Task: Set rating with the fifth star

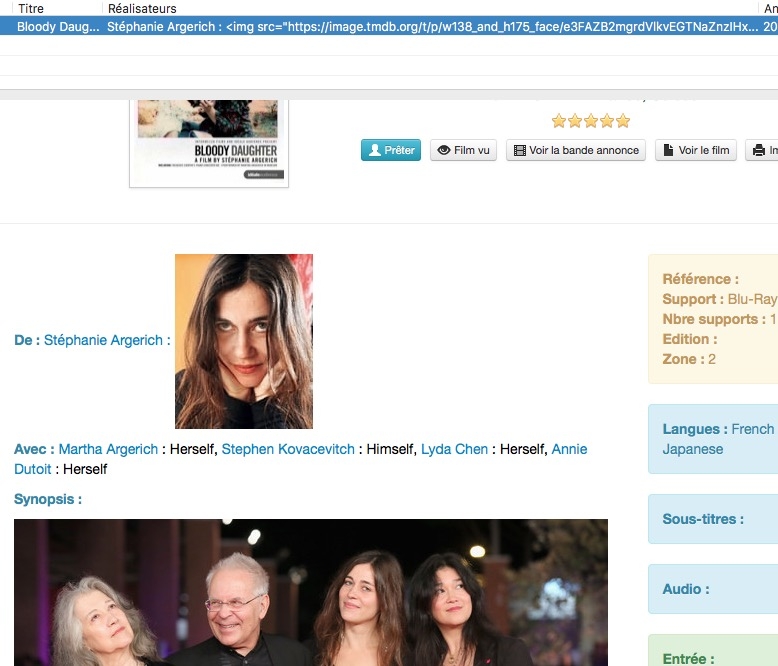Action: pyautogui.click(x=623, y=121)
